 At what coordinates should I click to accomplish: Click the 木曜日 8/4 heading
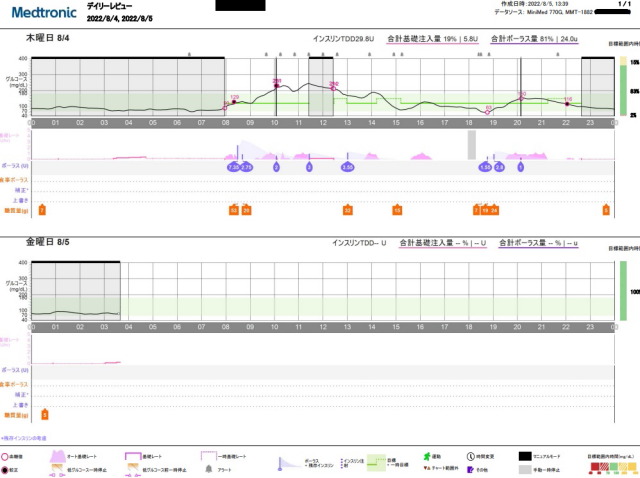pos(47,38)
